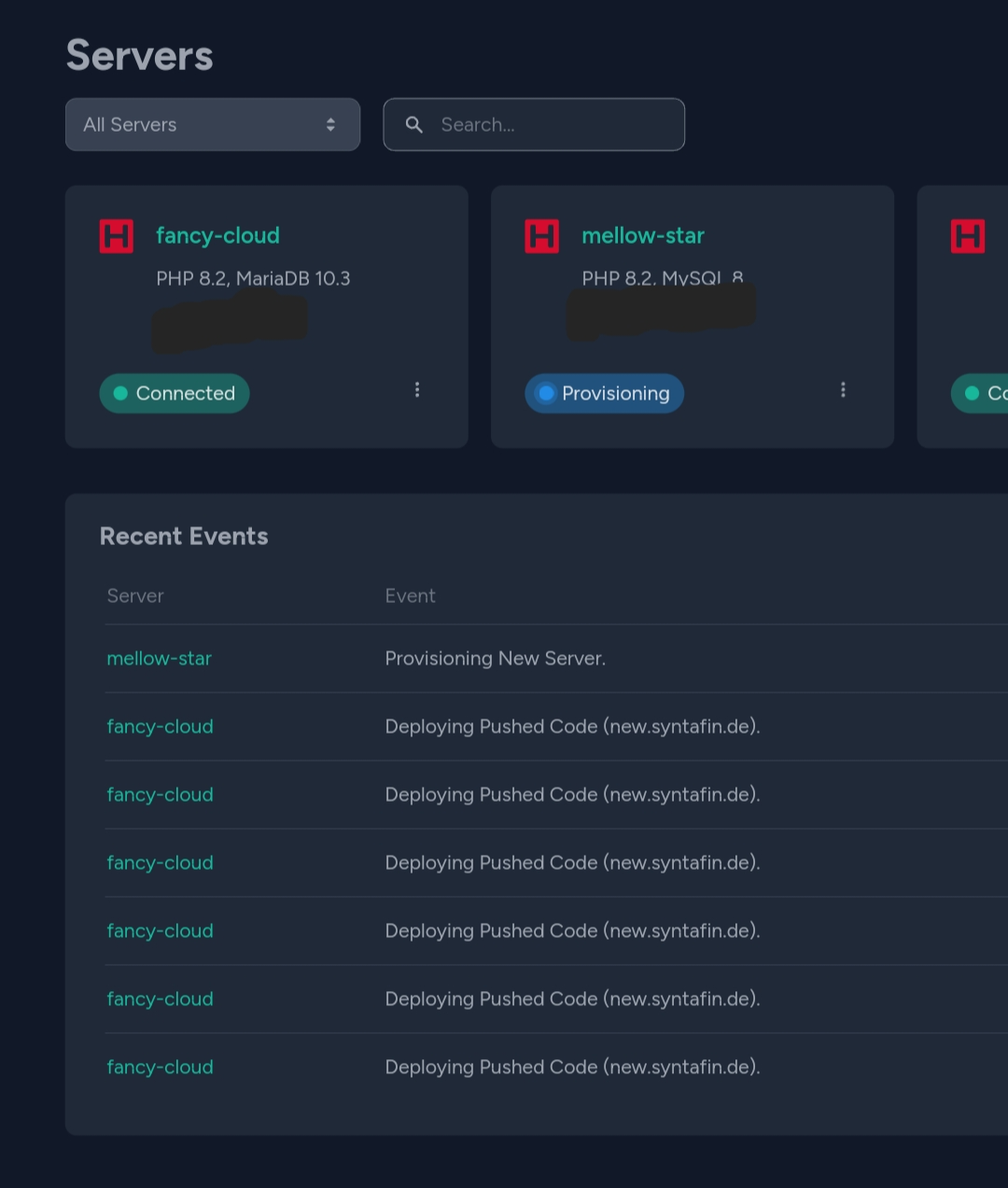This screenshot has width=1008, height=1188.
Task: Click the Hetzner logo on fancy-cloud card
Action: [117, 236]
